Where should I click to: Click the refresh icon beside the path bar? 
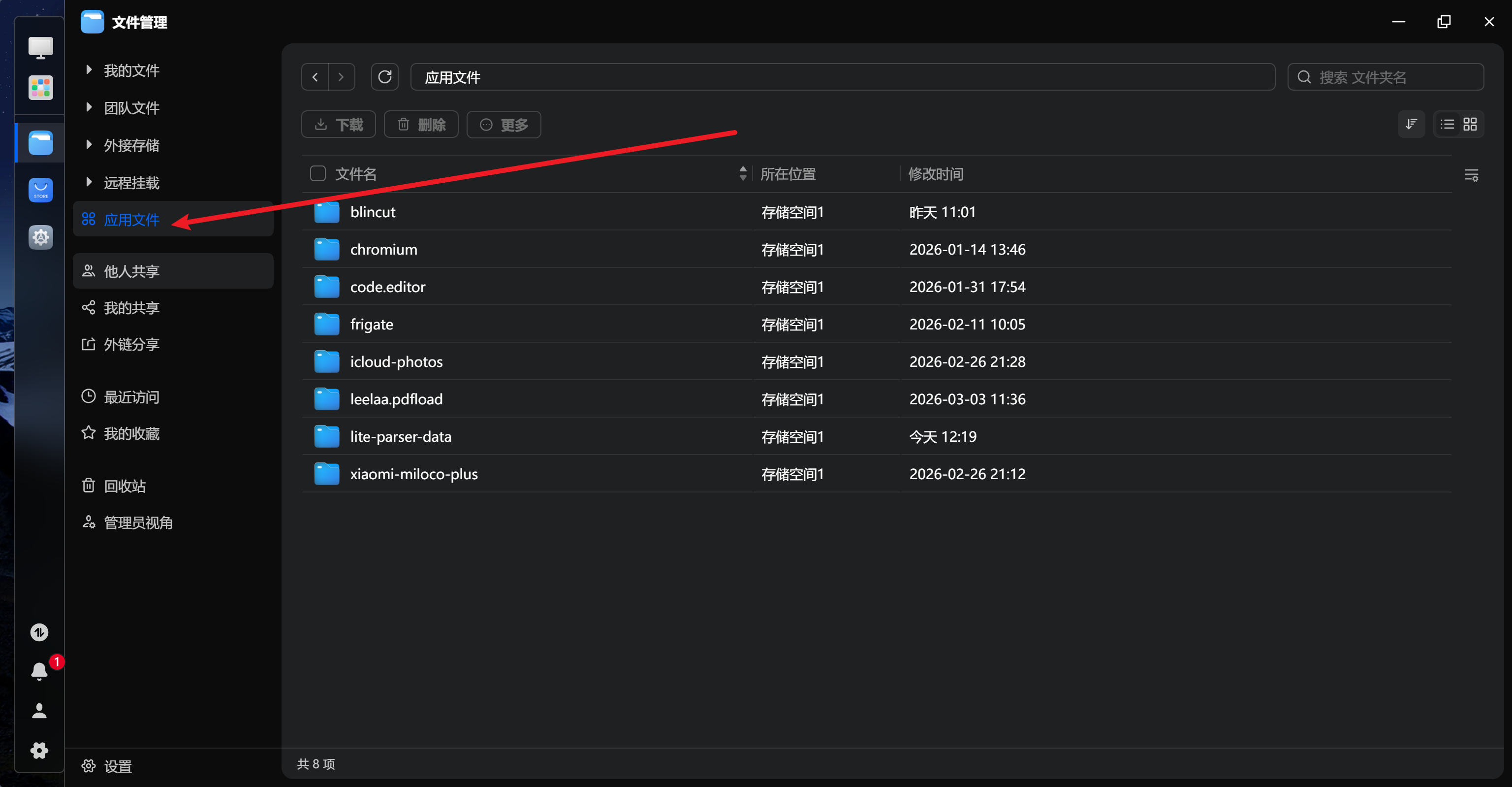(x=384, y=77)
